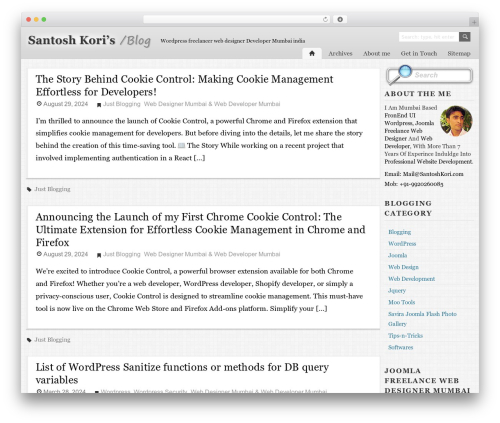Open the Jquery category link

pos(397,290)
